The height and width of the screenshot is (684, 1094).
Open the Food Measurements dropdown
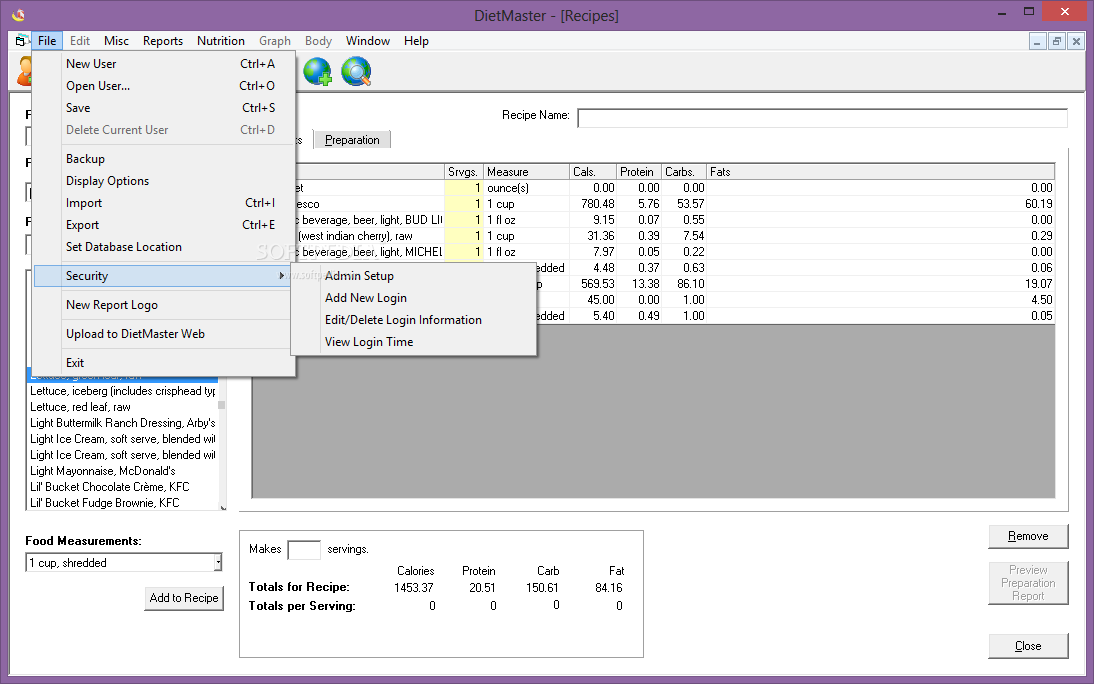[218, 562]
